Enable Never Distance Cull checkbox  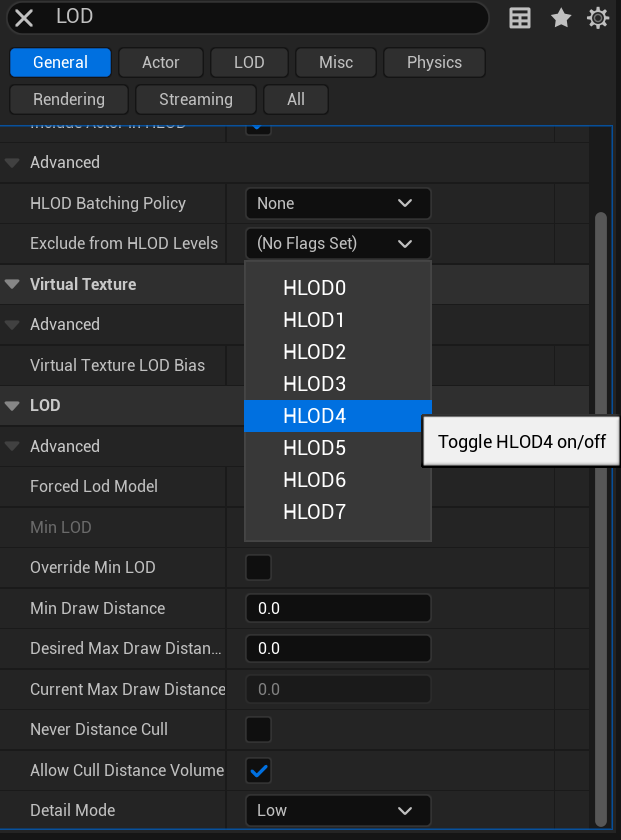pos(258,729)
